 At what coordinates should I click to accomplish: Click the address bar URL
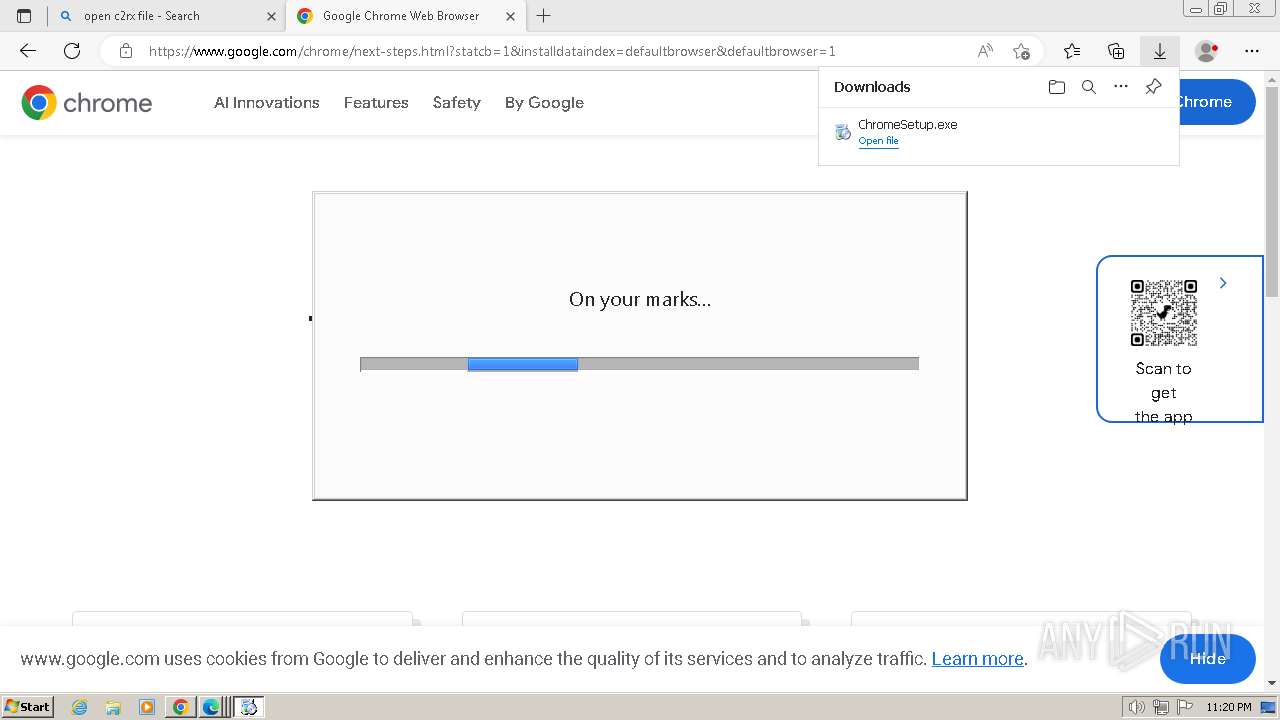tap(492, 51)
